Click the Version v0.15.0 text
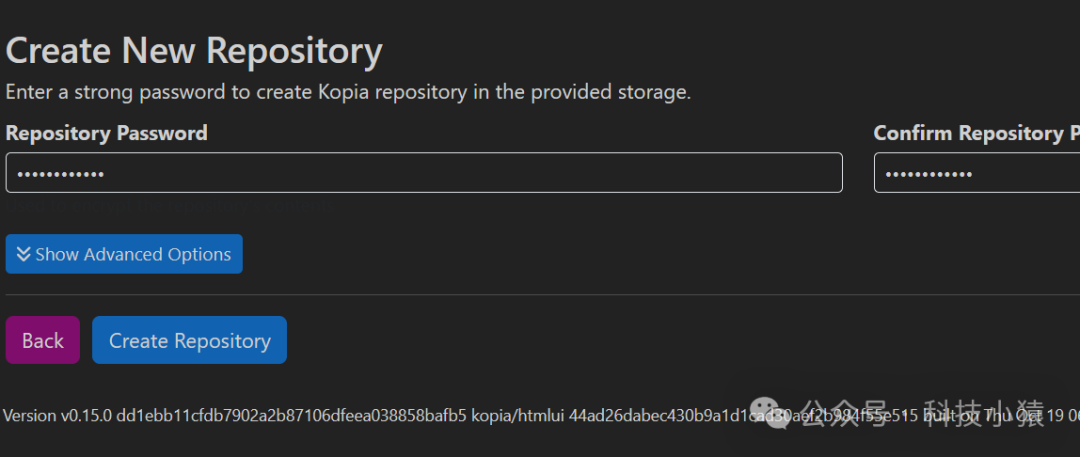The image size is (1080, 457). click(x=56, y=415)
